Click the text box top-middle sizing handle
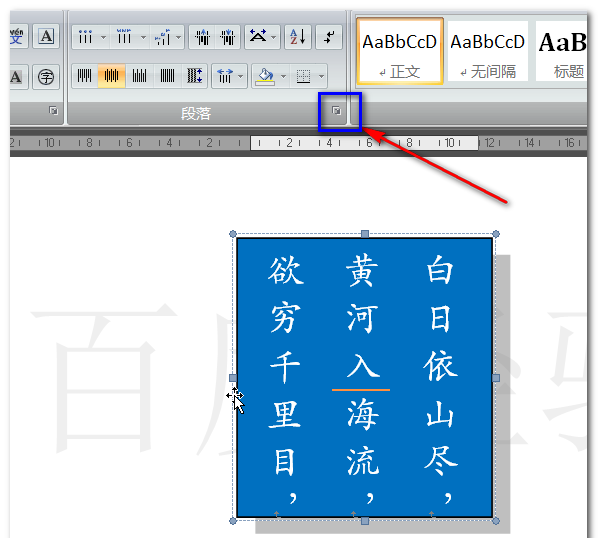 point(365,234)
